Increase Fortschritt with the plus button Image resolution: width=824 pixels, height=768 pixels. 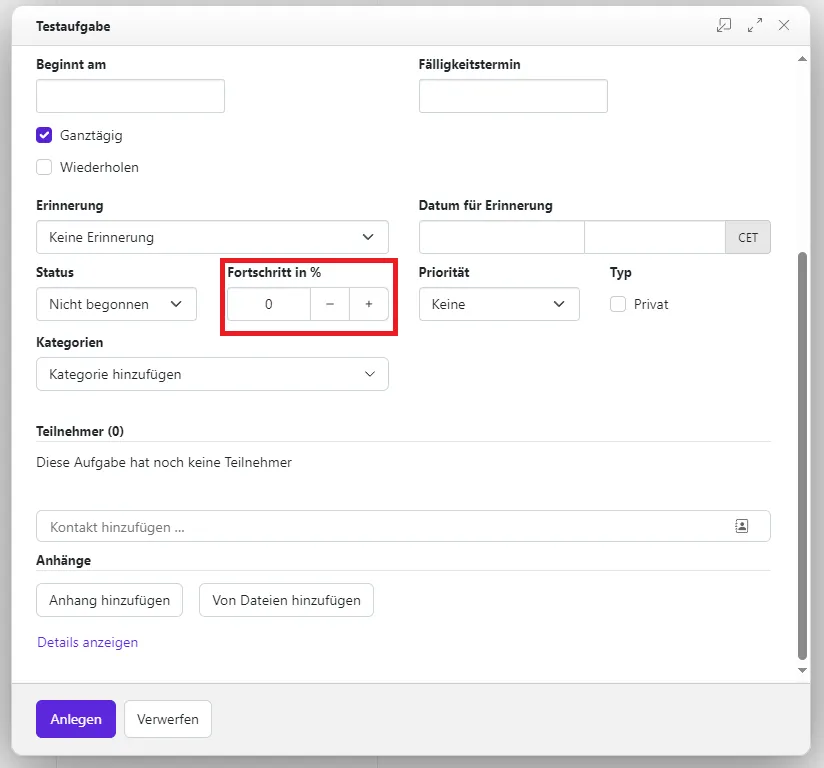pyautogui.click(x=368, y=304)
